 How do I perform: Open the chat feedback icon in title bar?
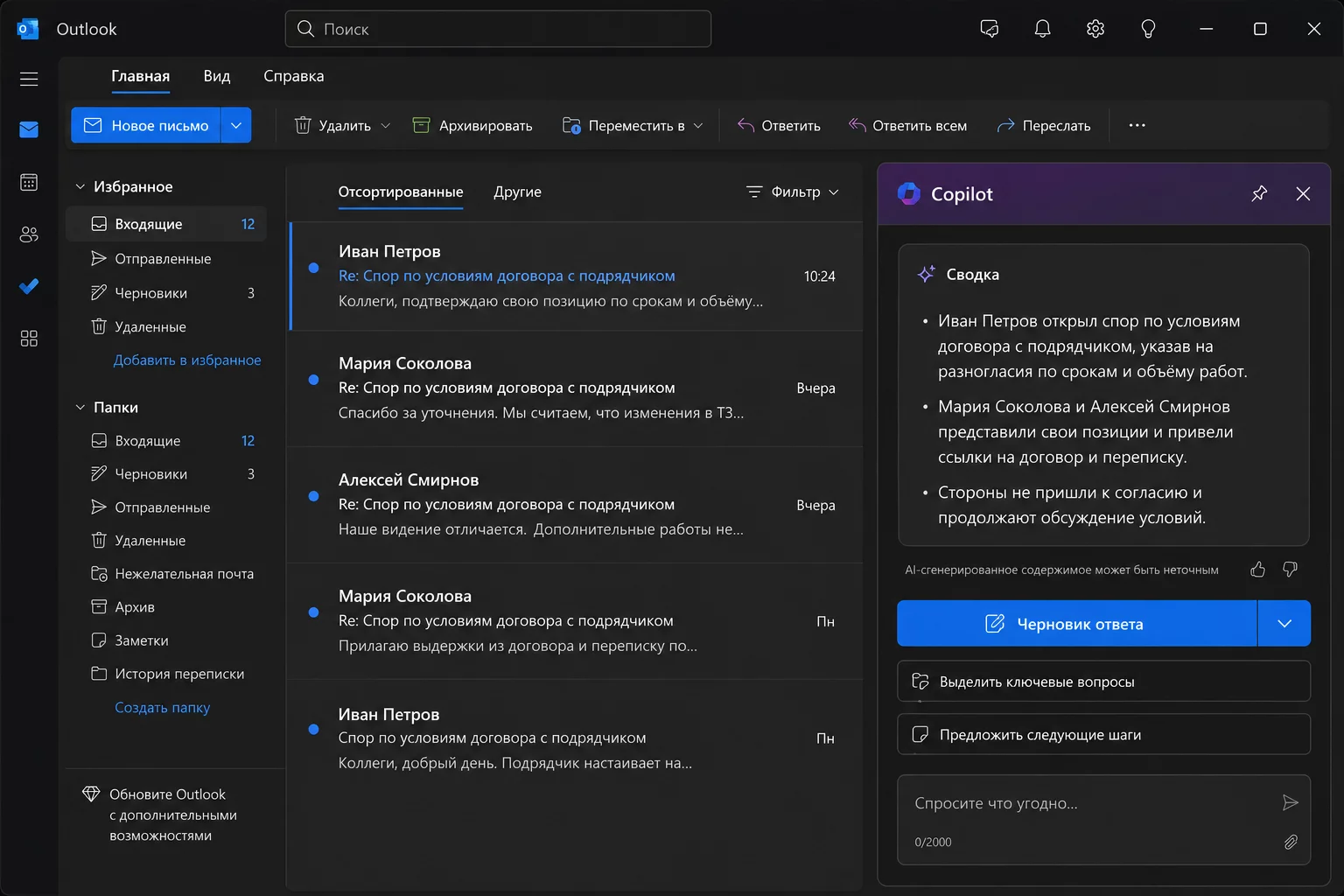990,29
